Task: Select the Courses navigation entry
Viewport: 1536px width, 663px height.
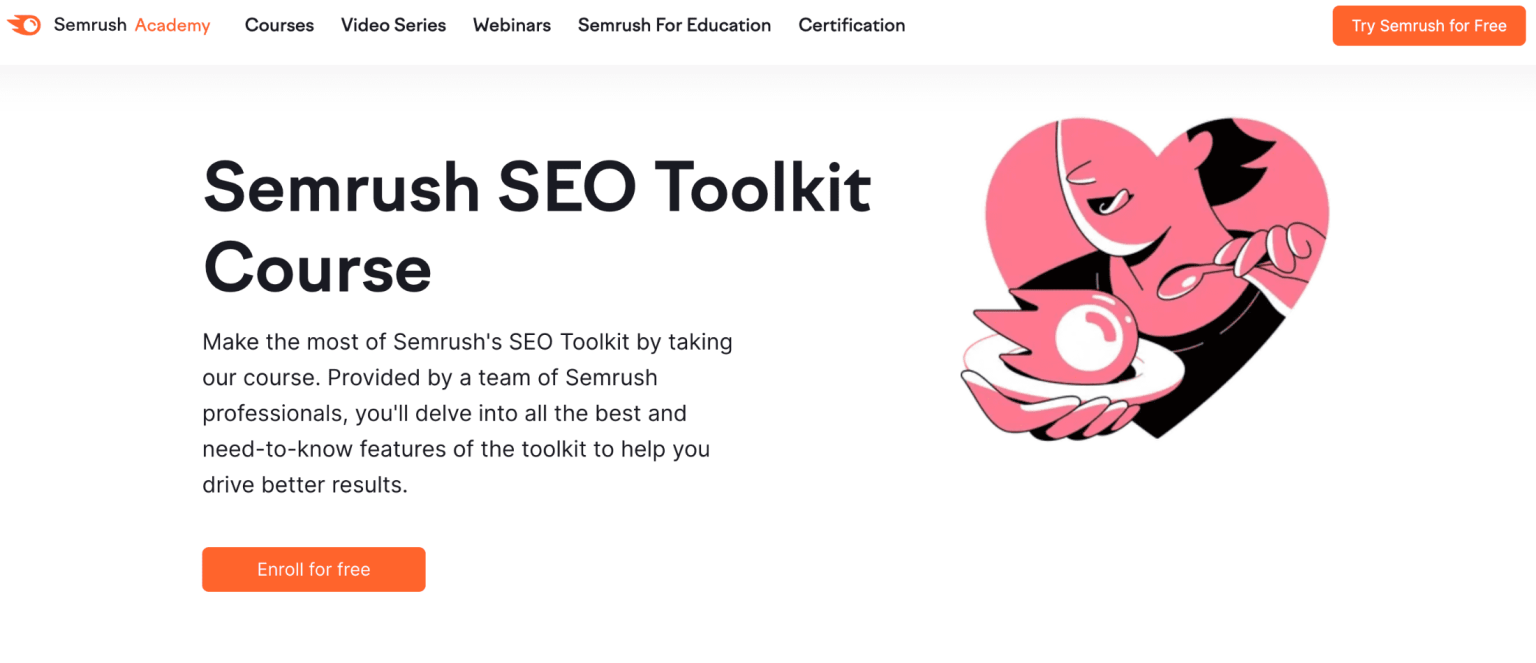Action: click(x=279, y=25)
